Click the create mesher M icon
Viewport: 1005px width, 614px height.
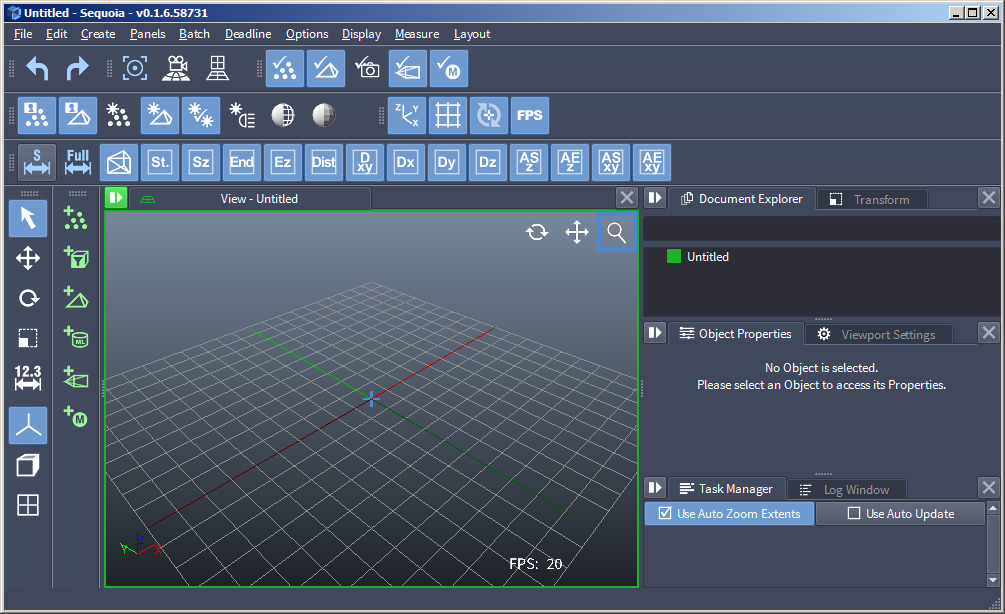pyautogui.click(x=76, y=417)
